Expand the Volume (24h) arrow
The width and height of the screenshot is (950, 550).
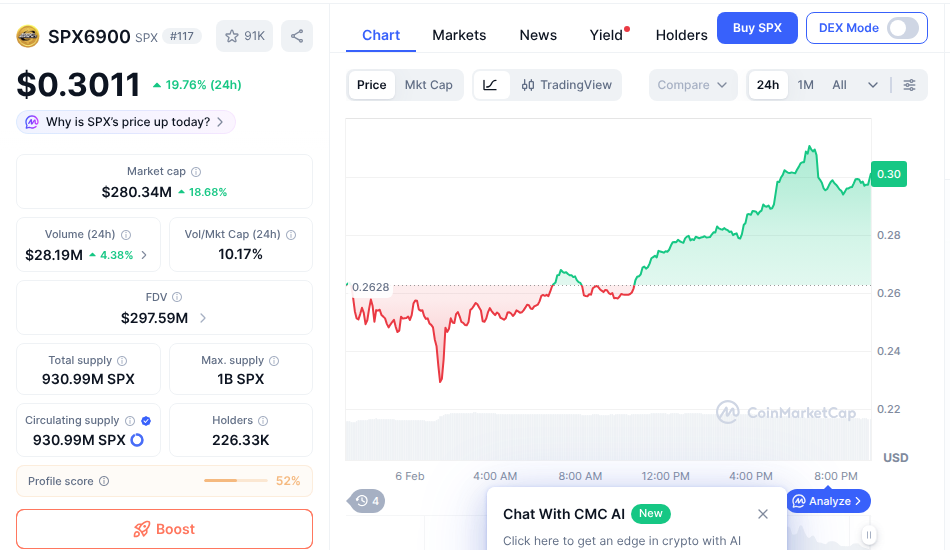[x=144, y=255]
